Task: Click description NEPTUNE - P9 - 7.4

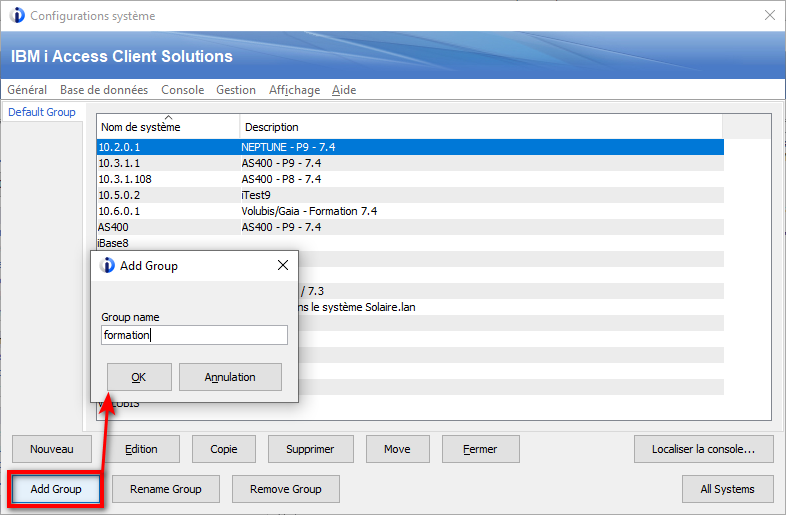Action: pyautogui.click(x=288, y=147)
